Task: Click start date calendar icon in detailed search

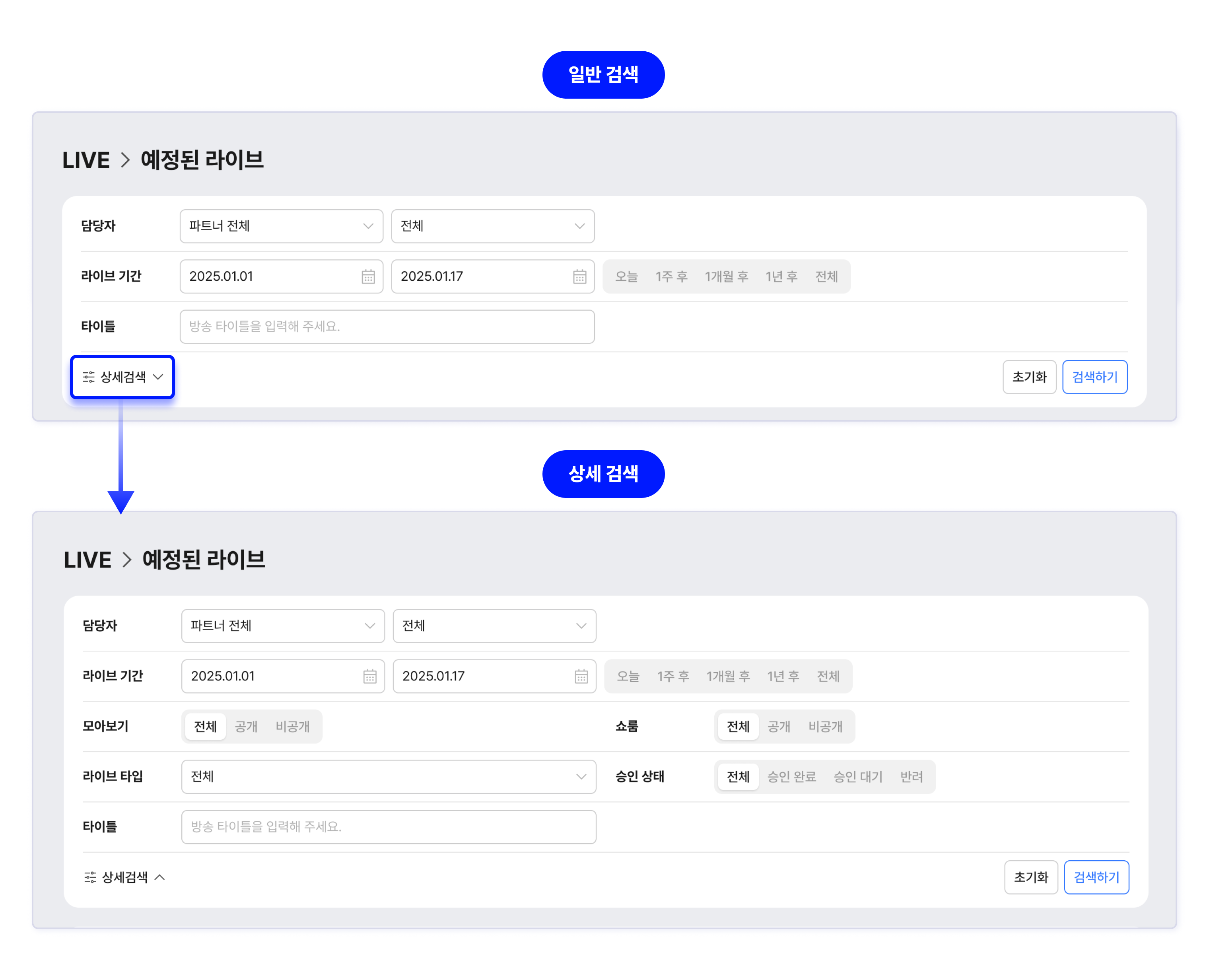Action: point(370,676)
